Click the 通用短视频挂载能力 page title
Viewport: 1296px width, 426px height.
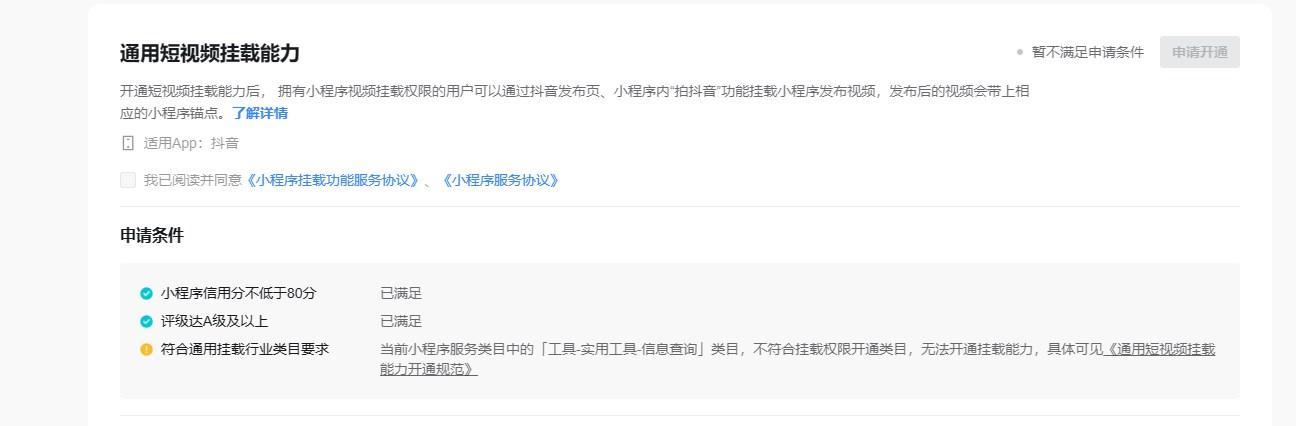click(210, 53)
